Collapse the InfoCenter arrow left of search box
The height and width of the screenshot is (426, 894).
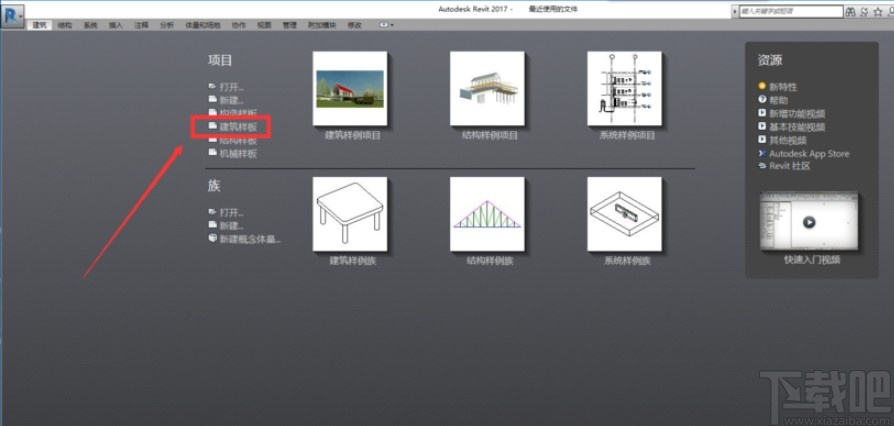pos(735,11)
